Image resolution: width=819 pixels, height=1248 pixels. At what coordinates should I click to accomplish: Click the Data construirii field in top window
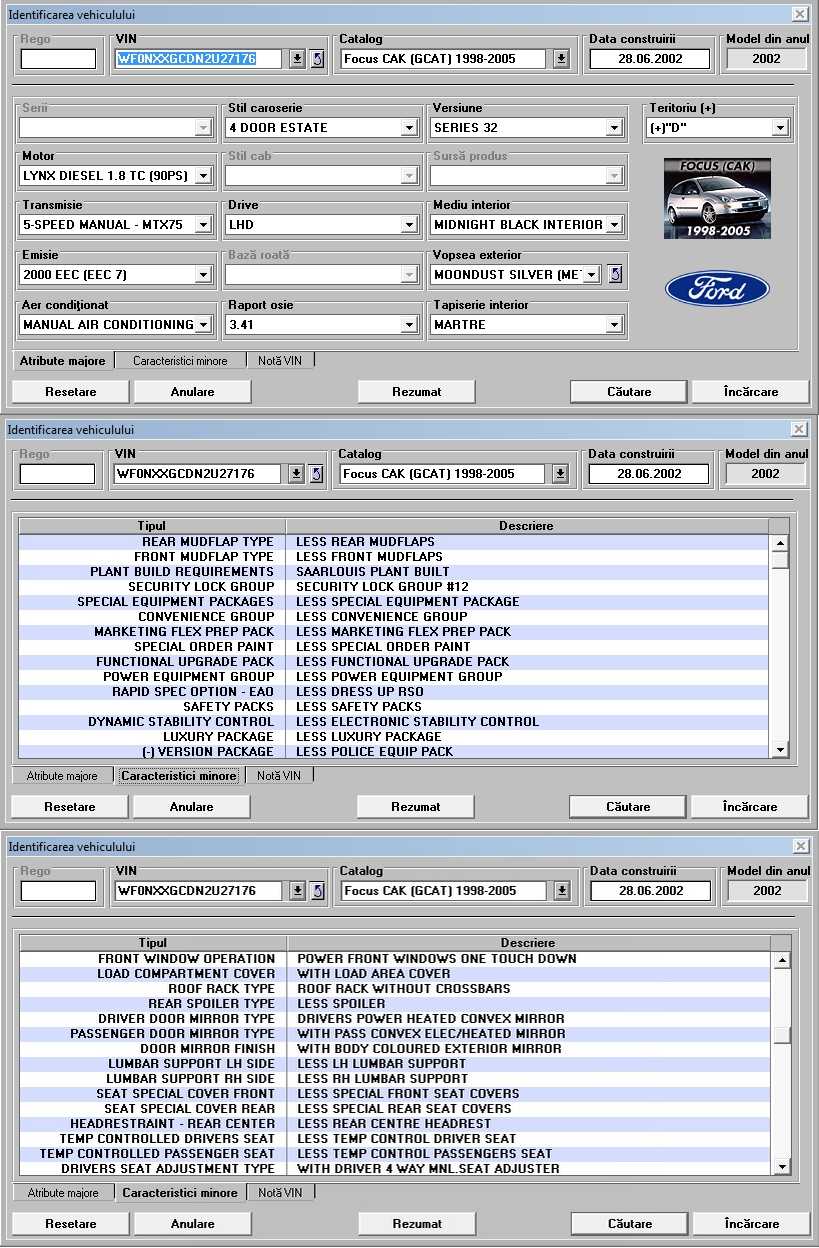[x=649, y=59]
